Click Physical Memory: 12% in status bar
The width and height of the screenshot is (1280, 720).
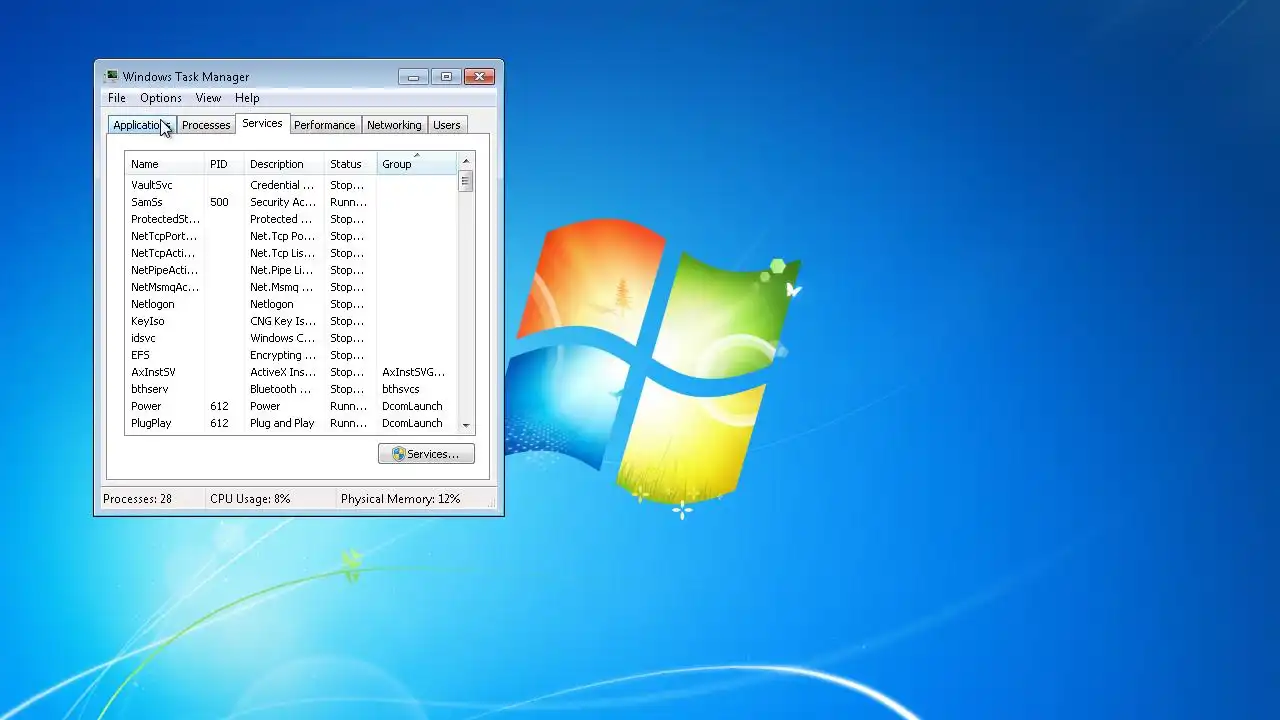coord(400,498)
